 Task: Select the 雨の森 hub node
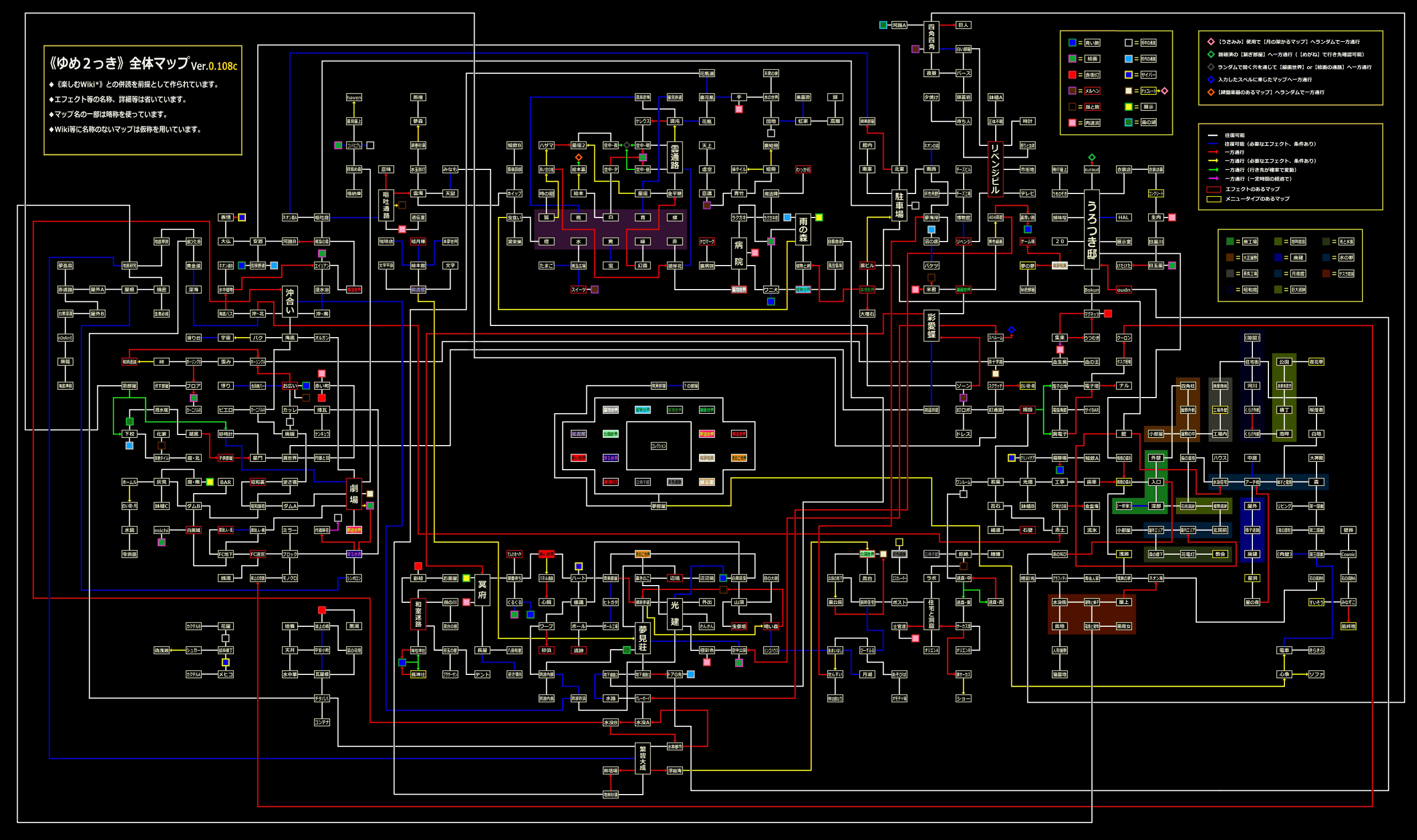point(803,230)
